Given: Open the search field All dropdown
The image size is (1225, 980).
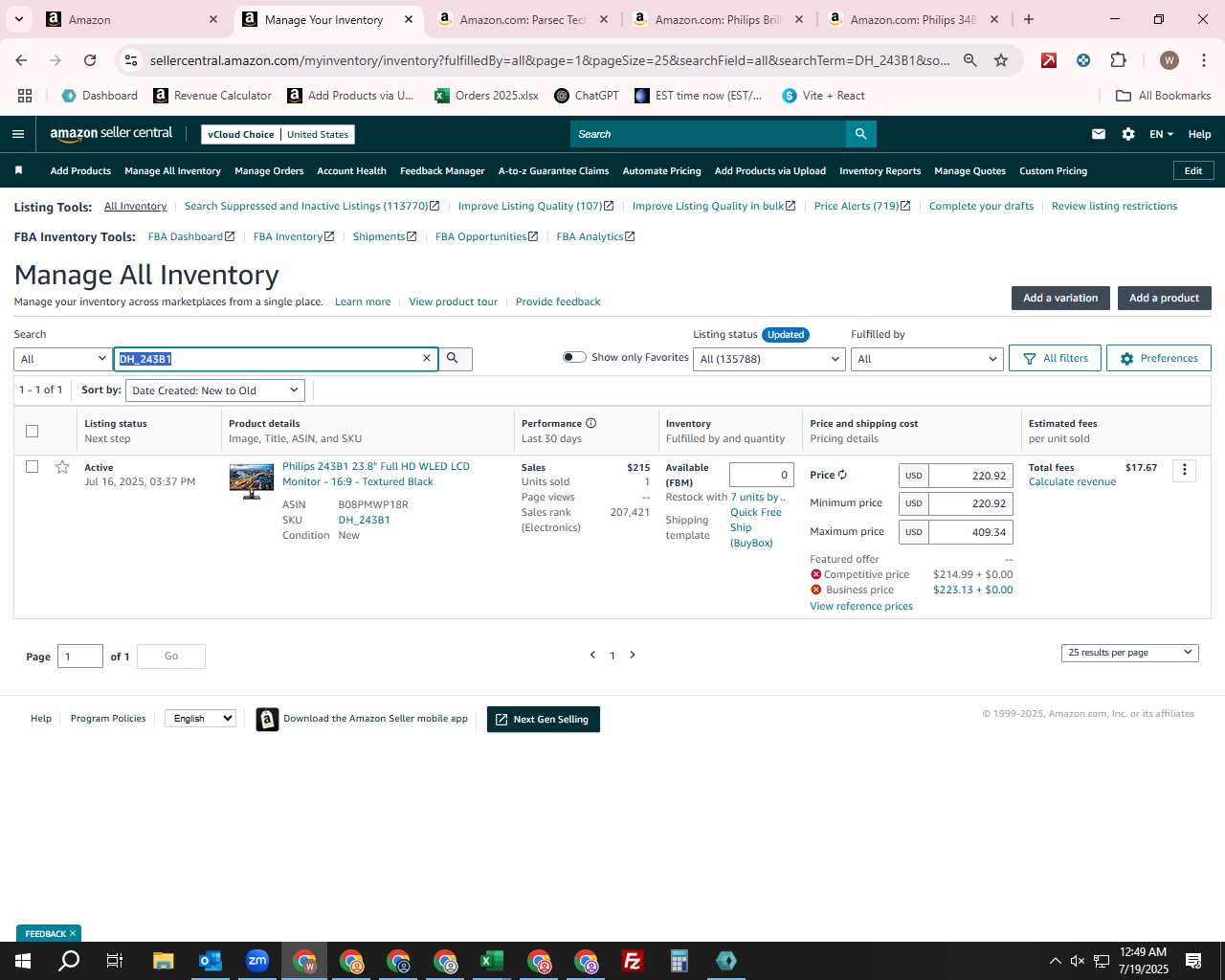Looking at the screenshot, I should pyautogui.click(x=63, y=359).
